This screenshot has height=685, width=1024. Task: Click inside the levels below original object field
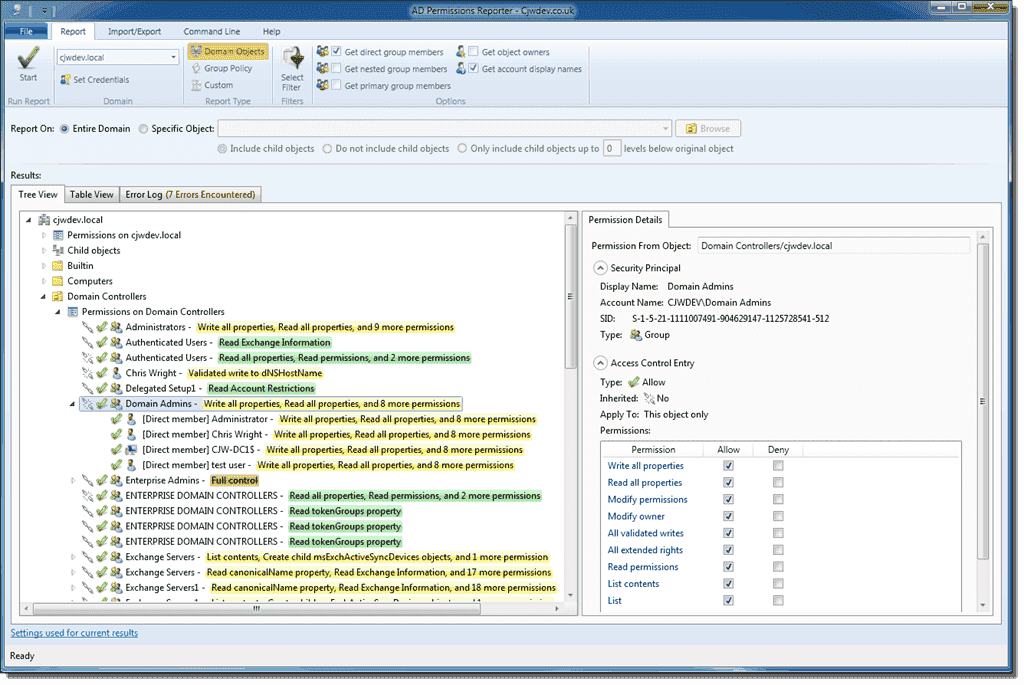tap(610, 148)
